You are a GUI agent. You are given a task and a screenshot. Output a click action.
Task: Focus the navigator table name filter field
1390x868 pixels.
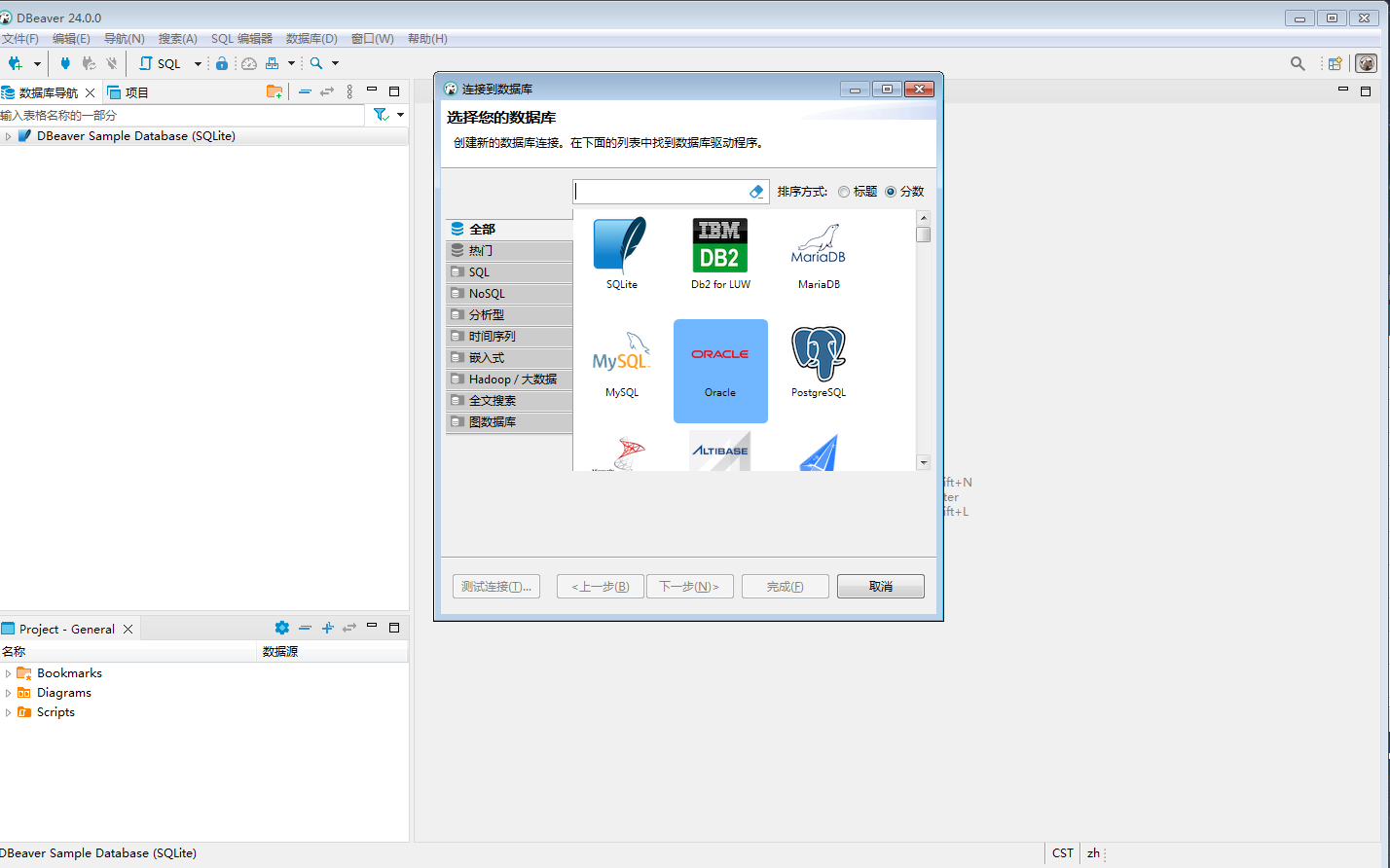click(182, 115)
